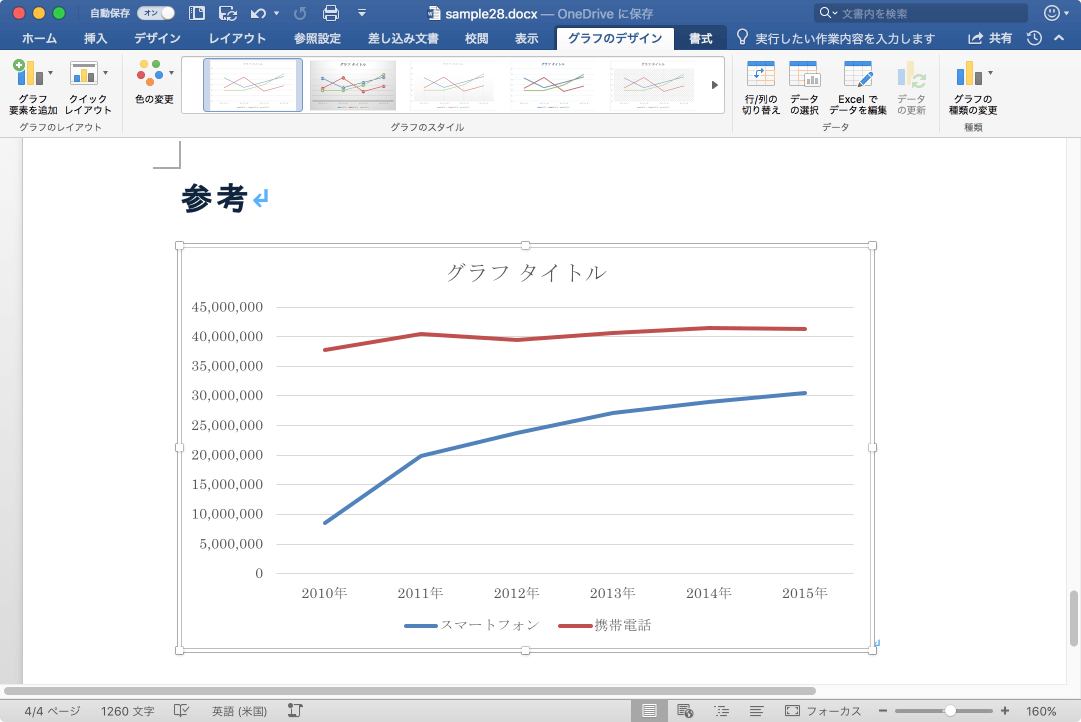
Task: Open the search options magnifier dropdown
Action: (x=828, y=13)
